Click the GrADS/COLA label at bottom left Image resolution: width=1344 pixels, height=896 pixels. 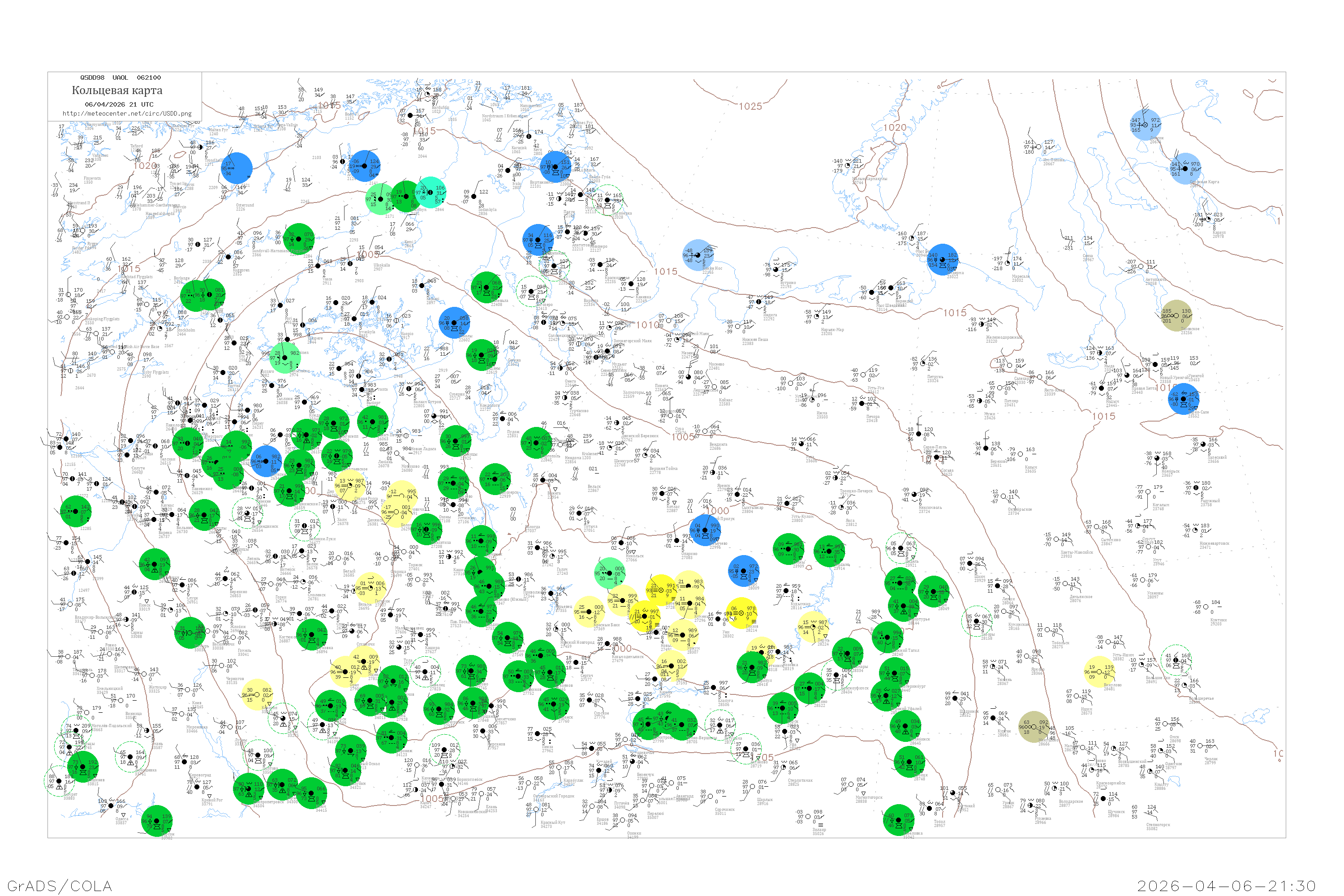(x=60, y=886)
